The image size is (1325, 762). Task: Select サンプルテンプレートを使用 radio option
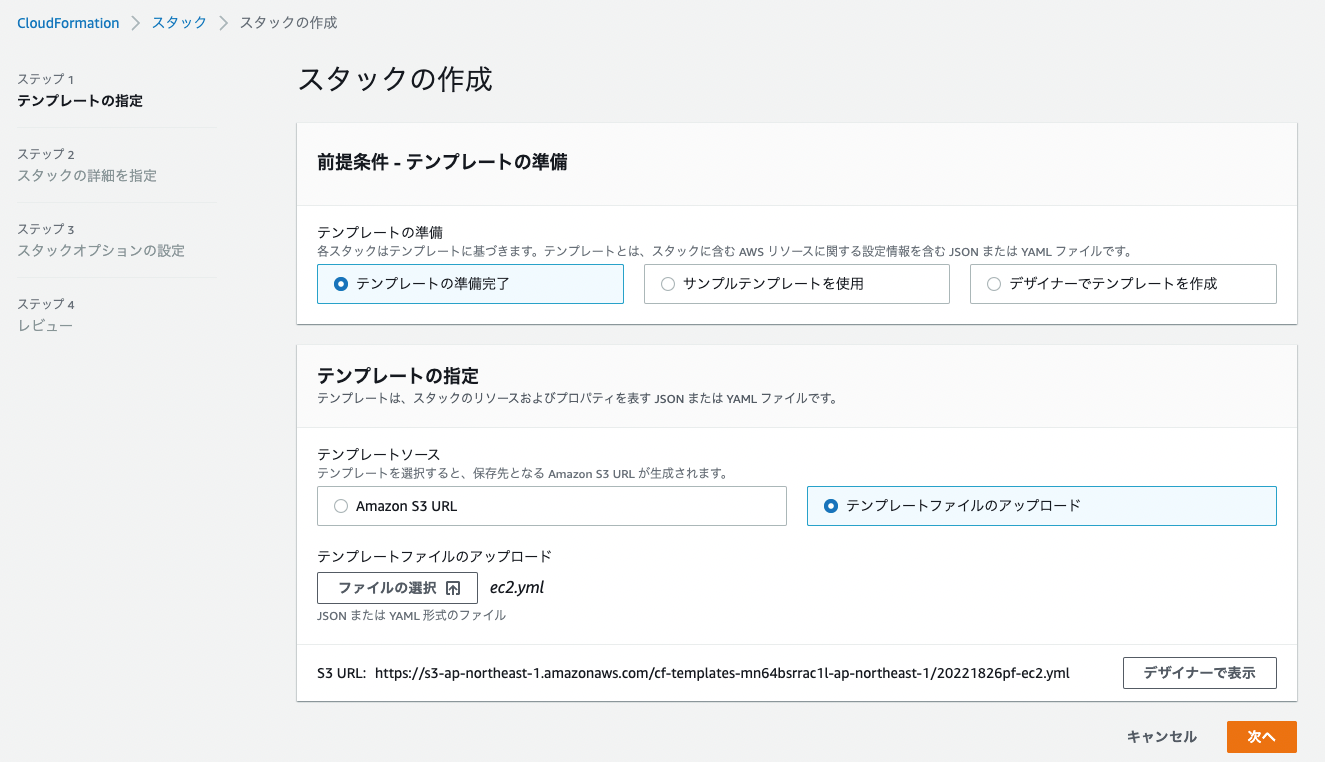tap(796, 284)
